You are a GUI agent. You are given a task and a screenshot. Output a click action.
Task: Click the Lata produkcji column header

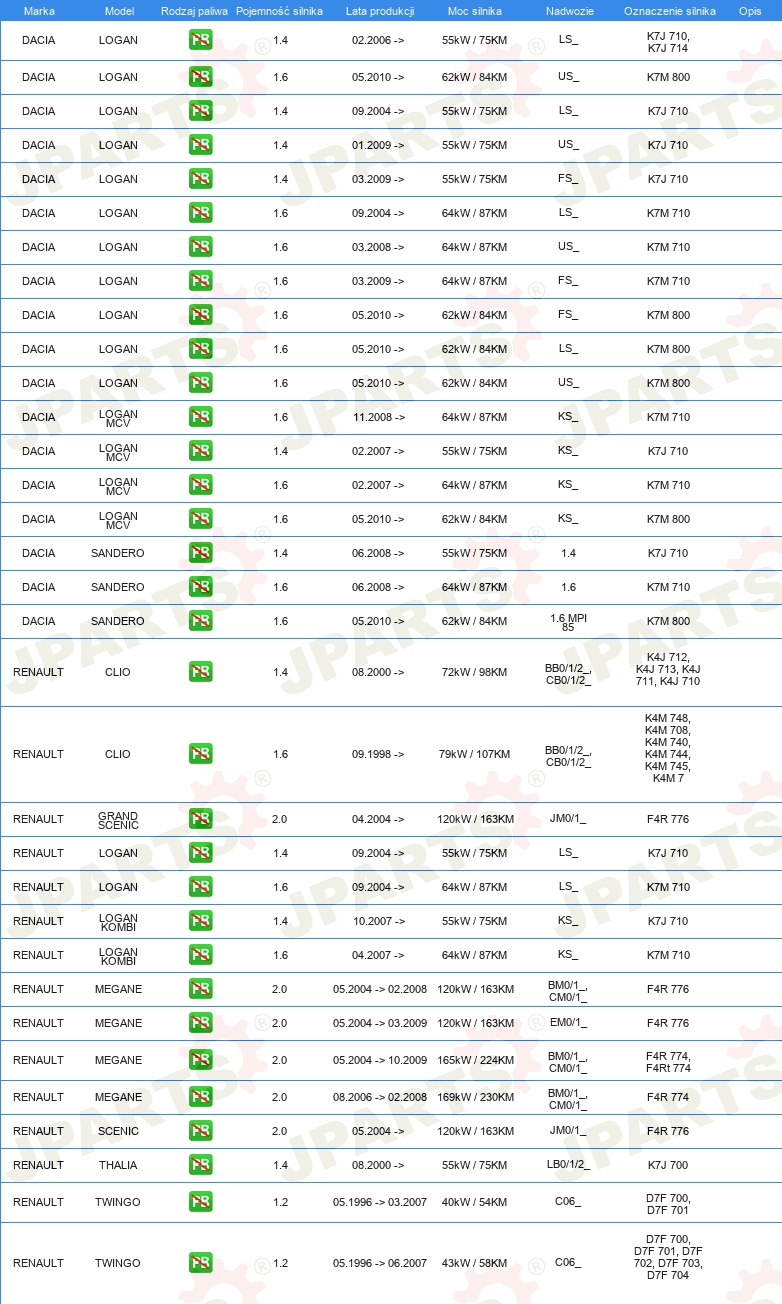tap(378, 12)
